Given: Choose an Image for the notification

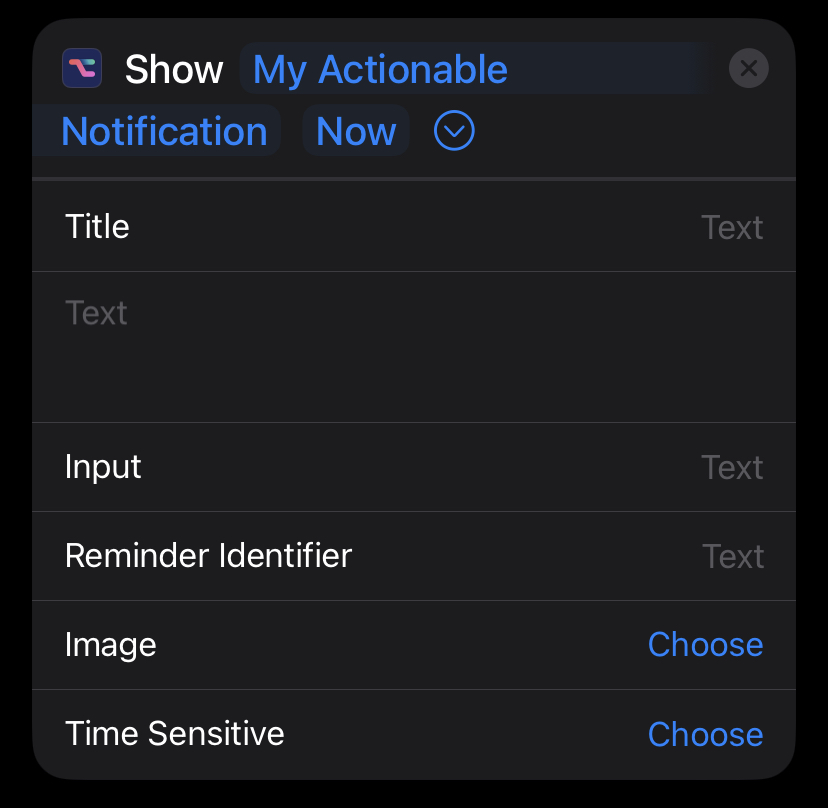Looking at the screenshot, I should point(705,645).
